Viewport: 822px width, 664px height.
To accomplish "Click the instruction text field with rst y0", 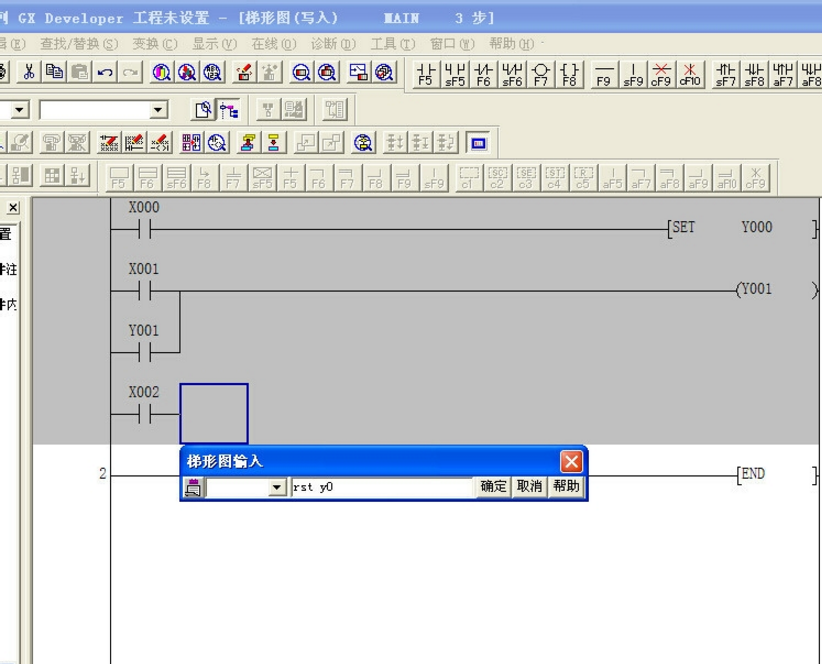I will (382, 487).
